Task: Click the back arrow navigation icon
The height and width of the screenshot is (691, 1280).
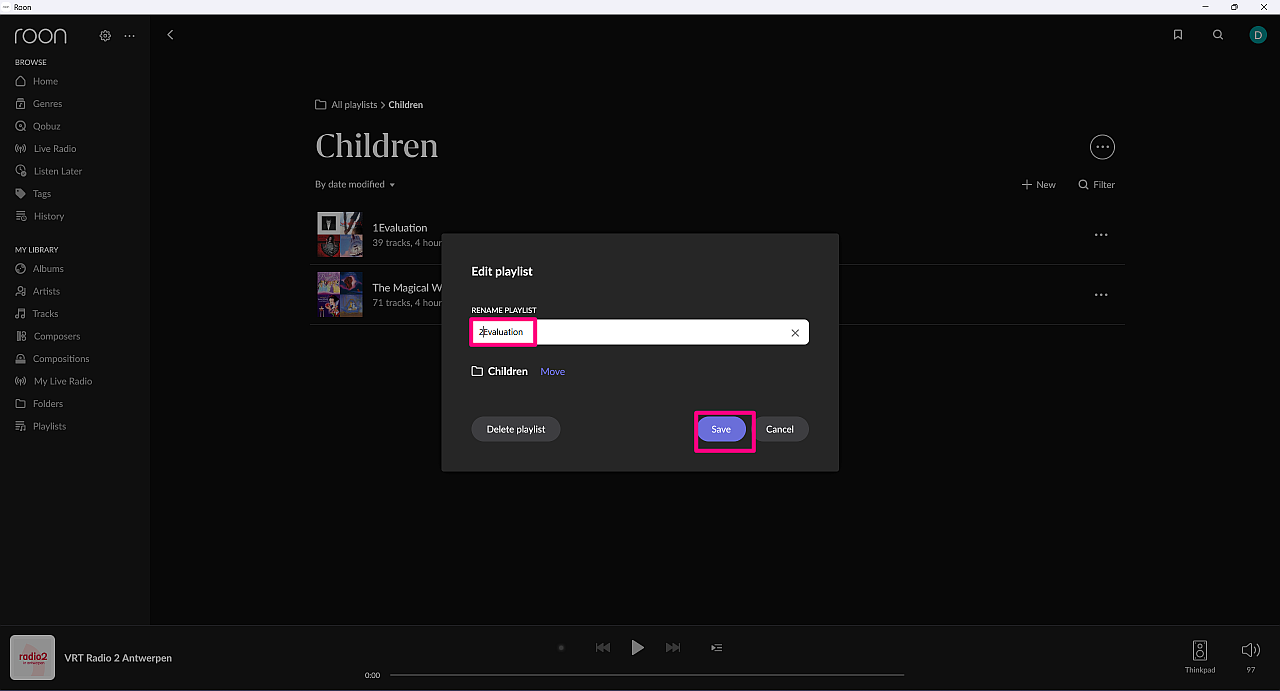Action: coord(170,35)
